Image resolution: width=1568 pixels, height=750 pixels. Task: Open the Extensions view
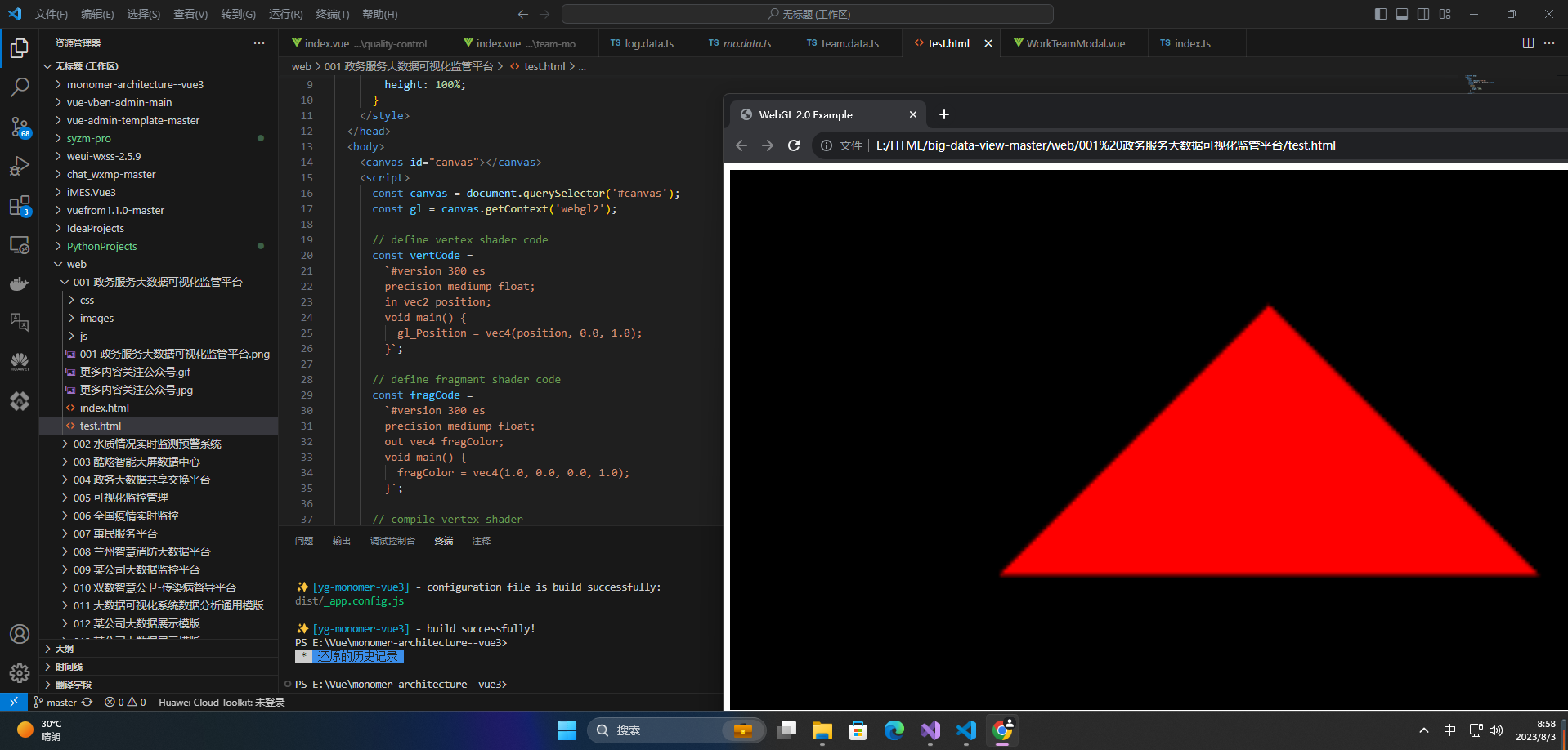(x=20, y=205)
